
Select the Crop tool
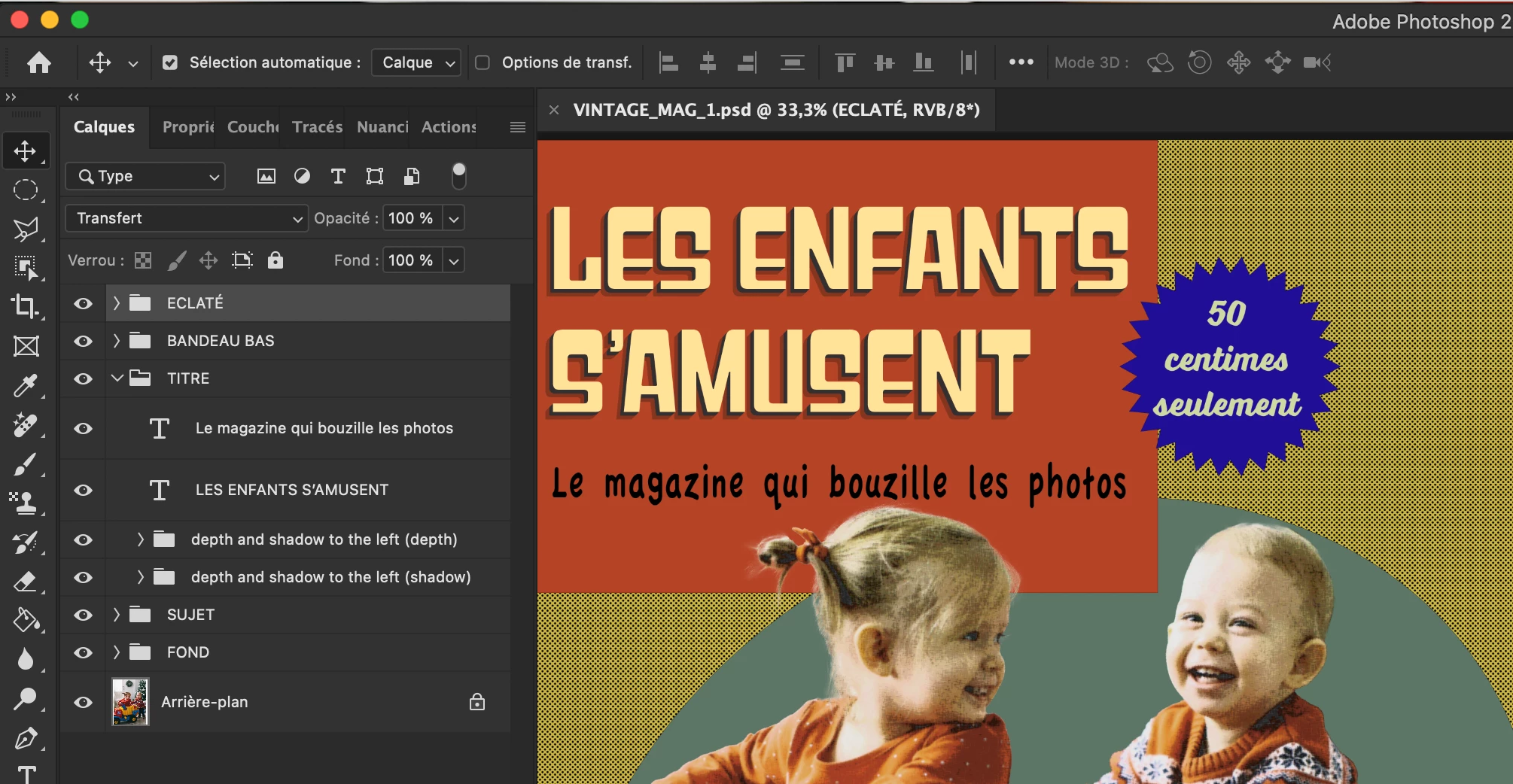(26, 306)
